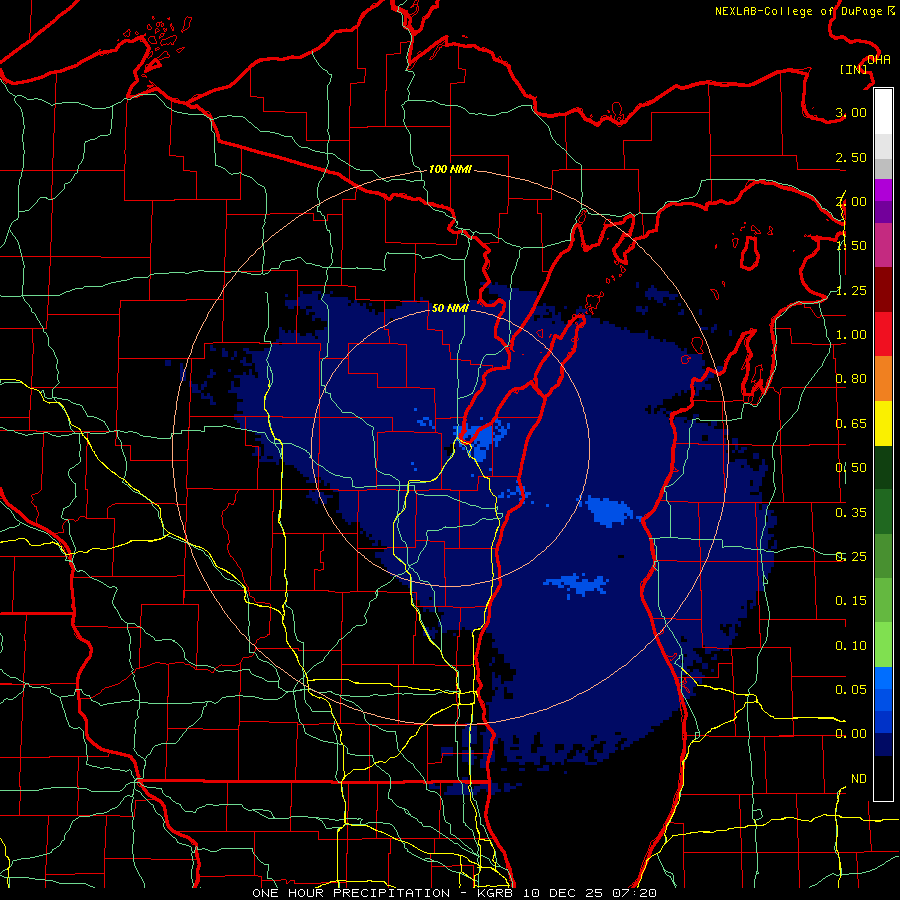Click the 100 NMI range ring label

click(450, 169)
